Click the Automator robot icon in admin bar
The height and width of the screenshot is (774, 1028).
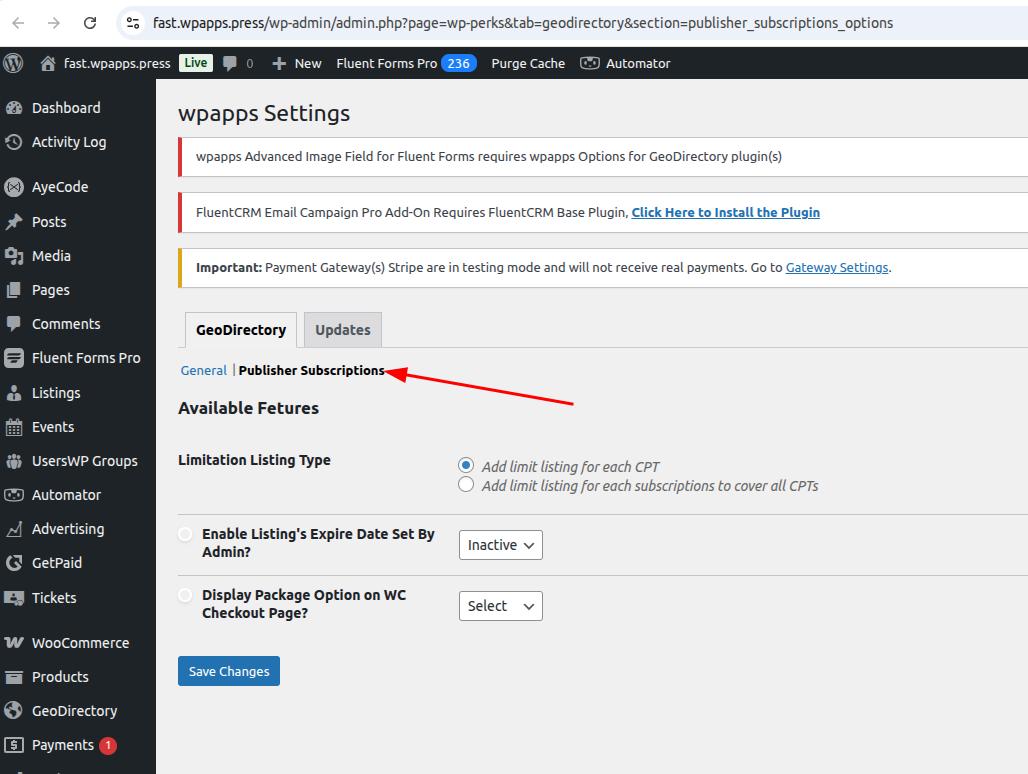pos(590,63)
